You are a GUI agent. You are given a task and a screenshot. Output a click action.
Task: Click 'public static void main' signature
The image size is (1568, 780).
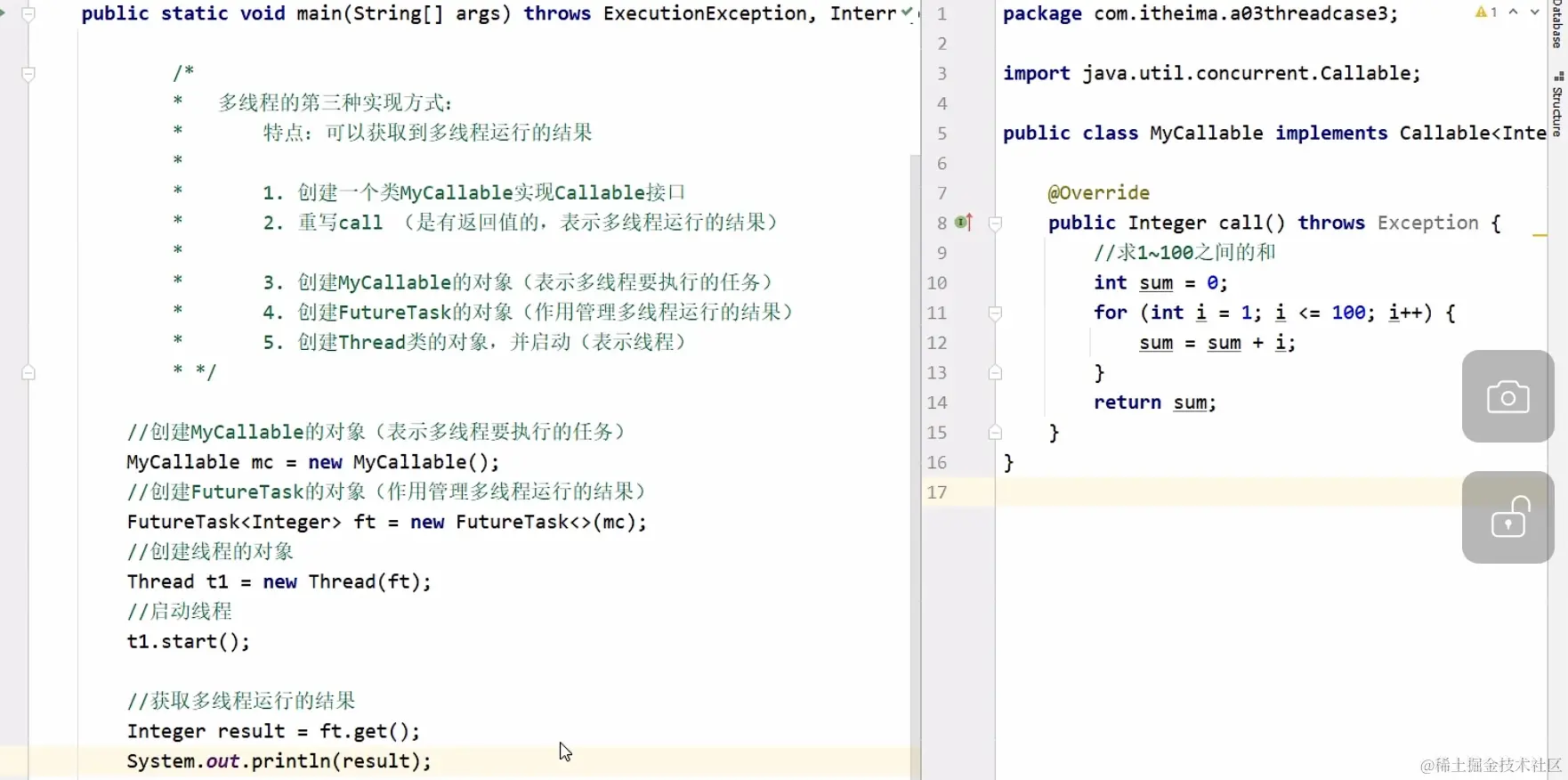tap(183, 14)
